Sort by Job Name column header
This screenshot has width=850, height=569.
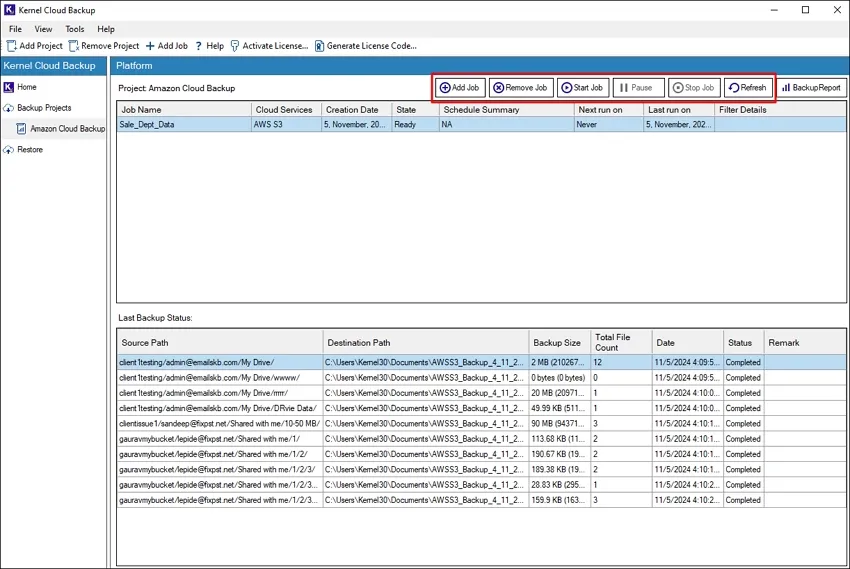(x=184, y=109)
